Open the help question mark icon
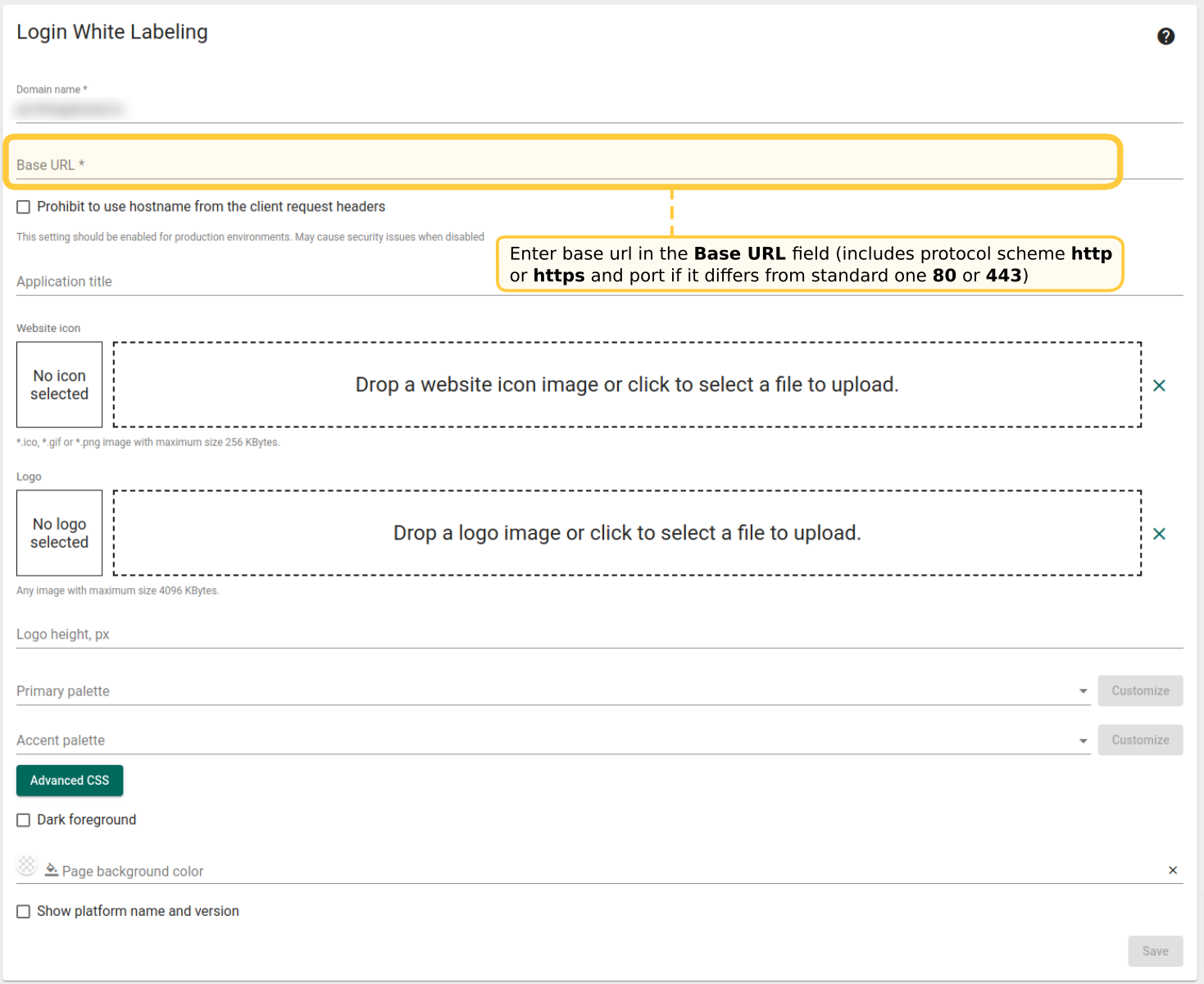 [1165, 36]
